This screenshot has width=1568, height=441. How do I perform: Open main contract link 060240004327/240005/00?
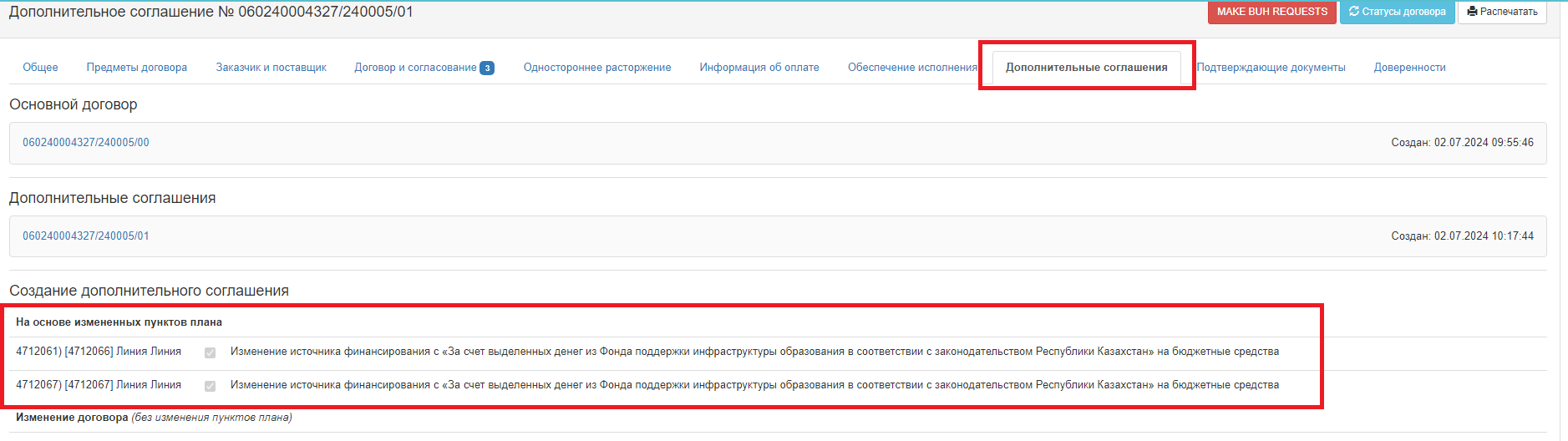86,143
